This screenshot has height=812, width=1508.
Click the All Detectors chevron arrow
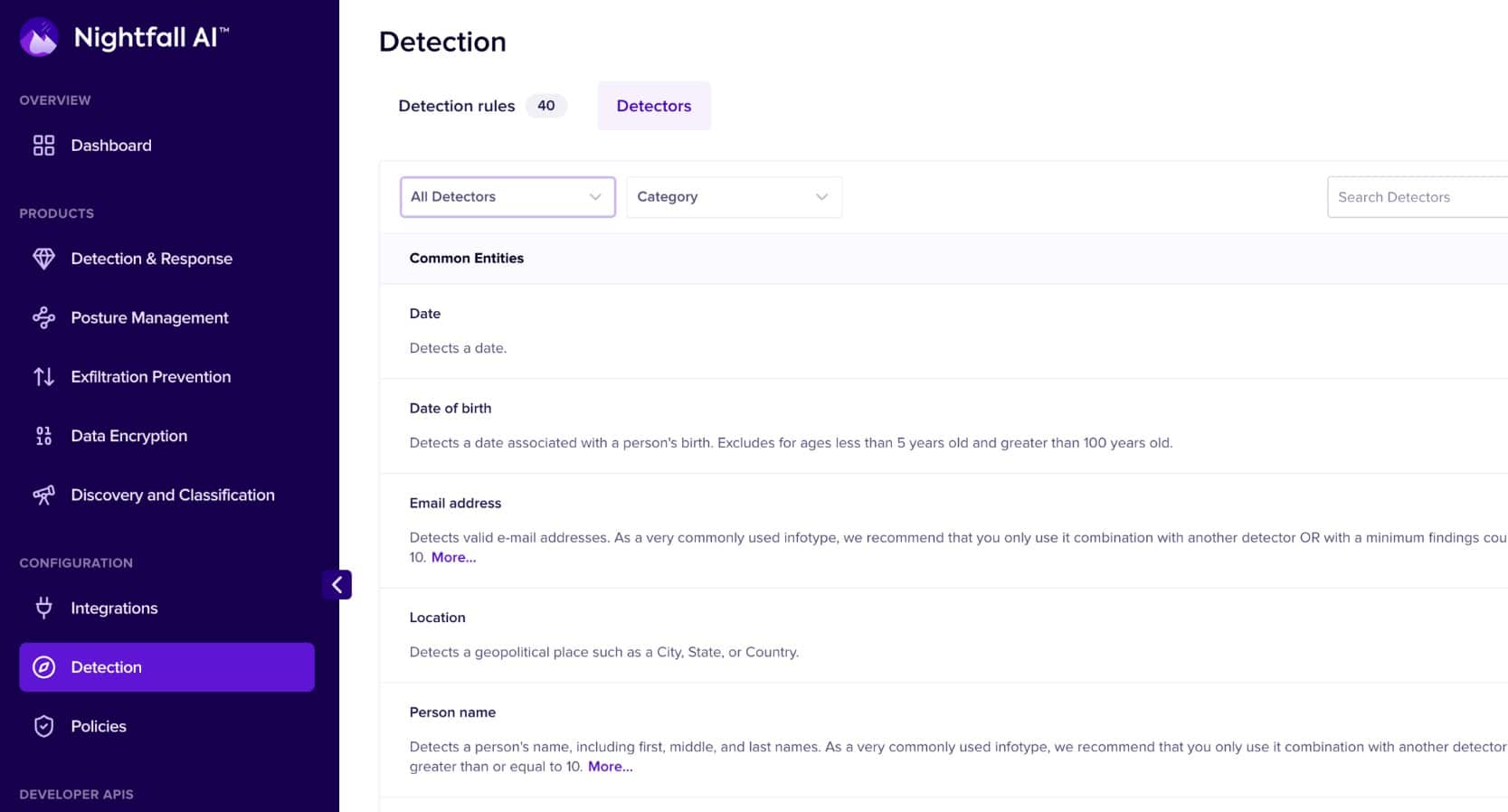coord(595,197)
